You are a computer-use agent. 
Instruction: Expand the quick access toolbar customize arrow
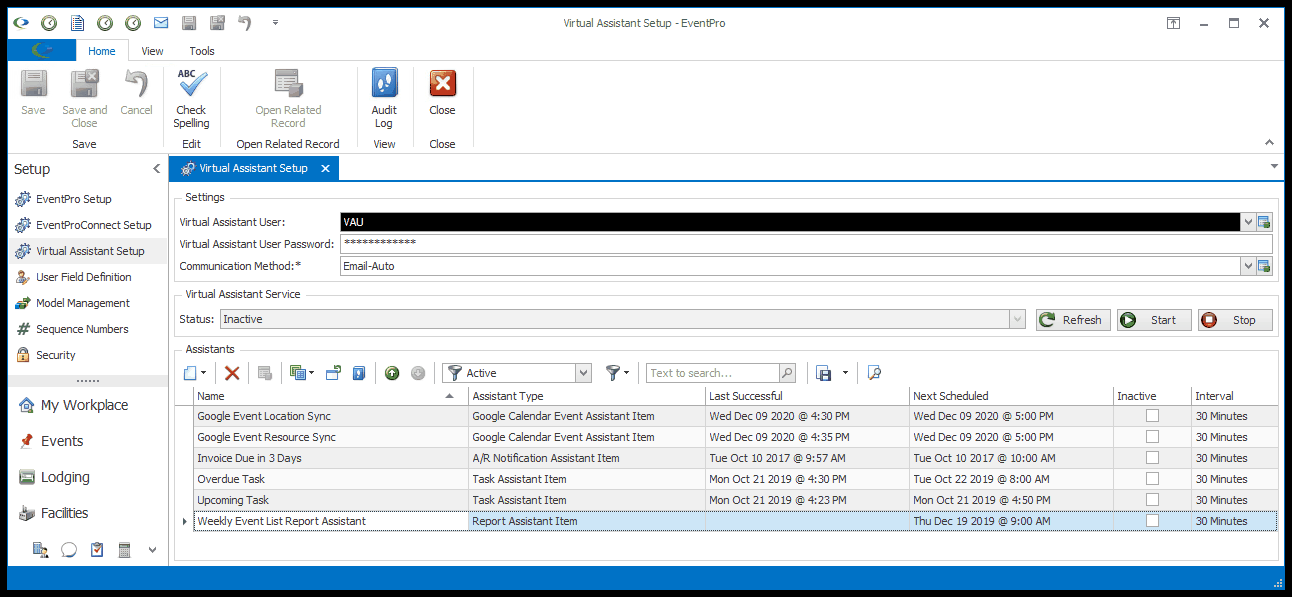pos(275,23)
